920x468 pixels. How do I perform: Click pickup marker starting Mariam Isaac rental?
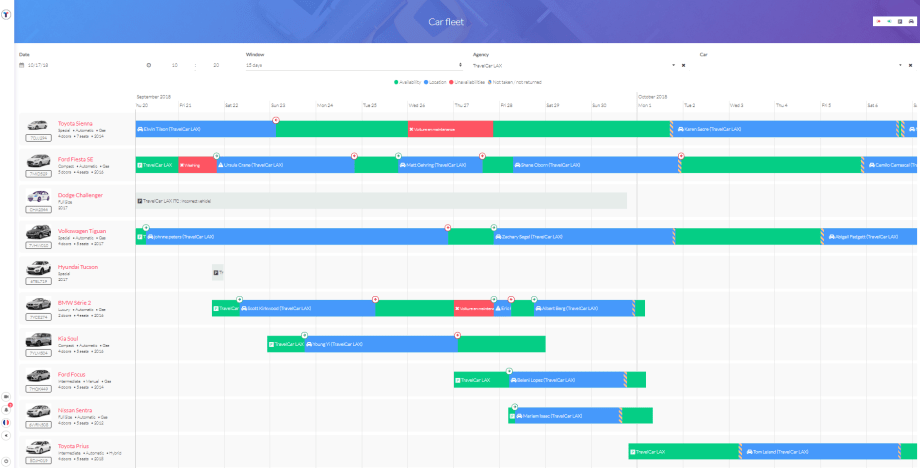[x=515, y=407]
